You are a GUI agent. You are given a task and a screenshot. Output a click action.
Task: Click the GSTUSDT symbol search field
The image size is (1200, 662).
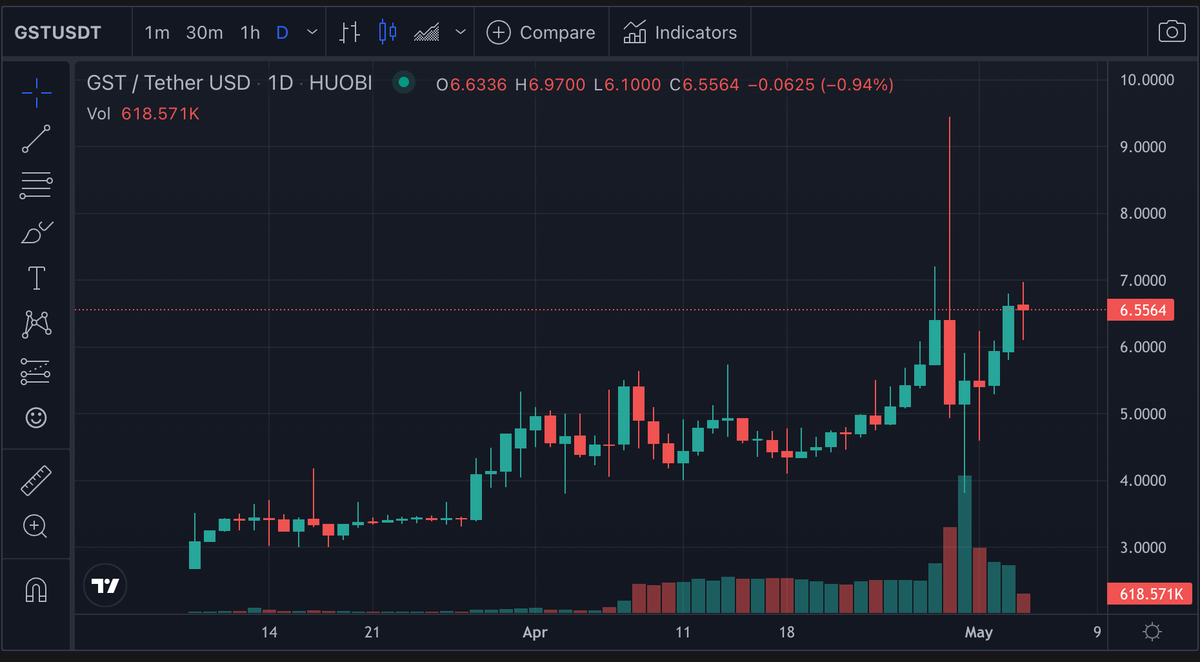point(58,32)
